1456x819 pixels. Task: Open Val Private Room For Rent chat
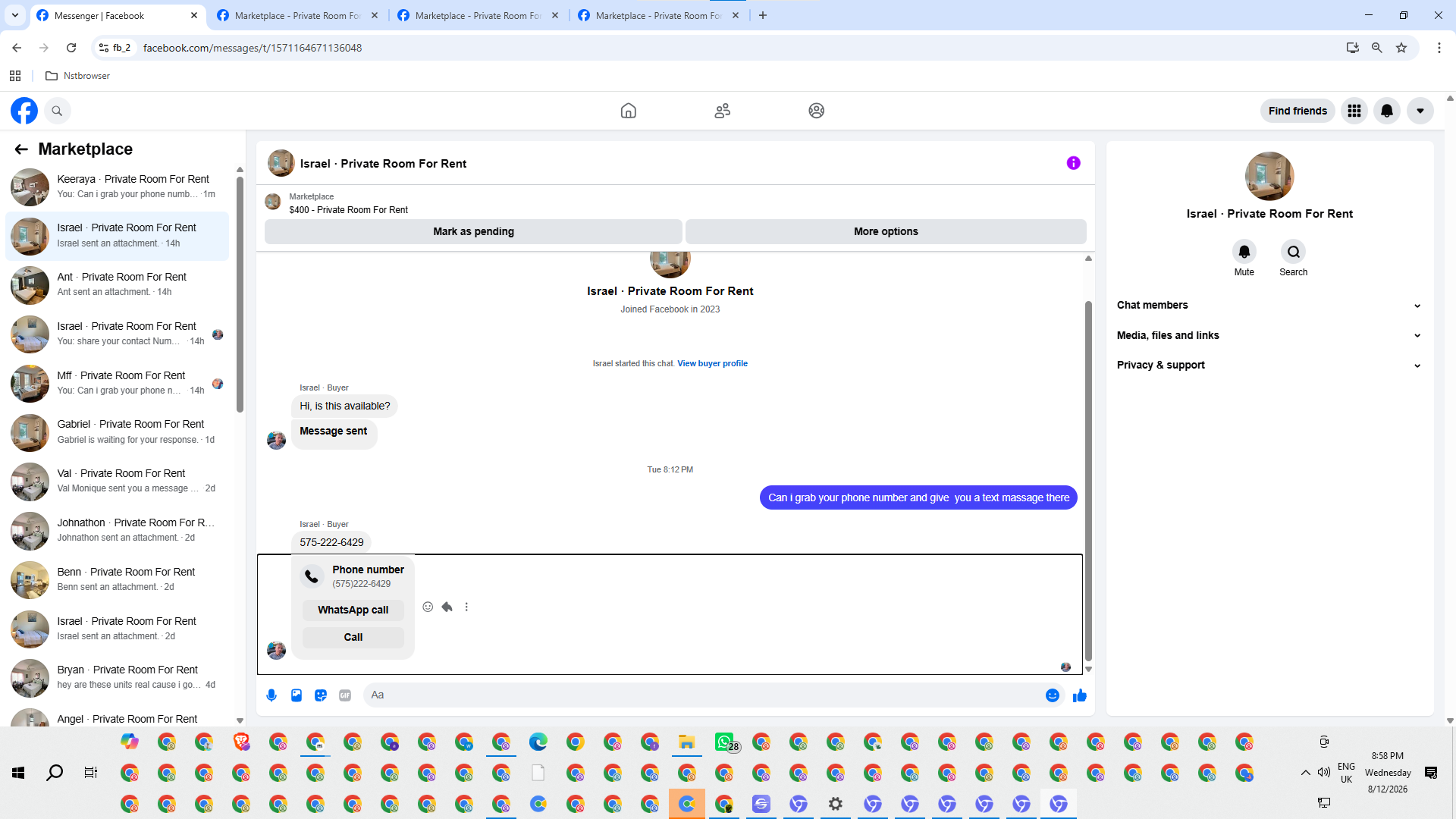coord(118,481)
